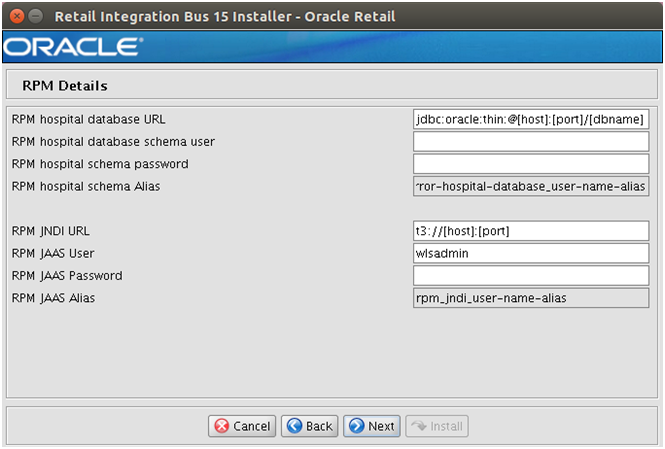Click the label 'RPM JAAS Password'

(67, 276)
